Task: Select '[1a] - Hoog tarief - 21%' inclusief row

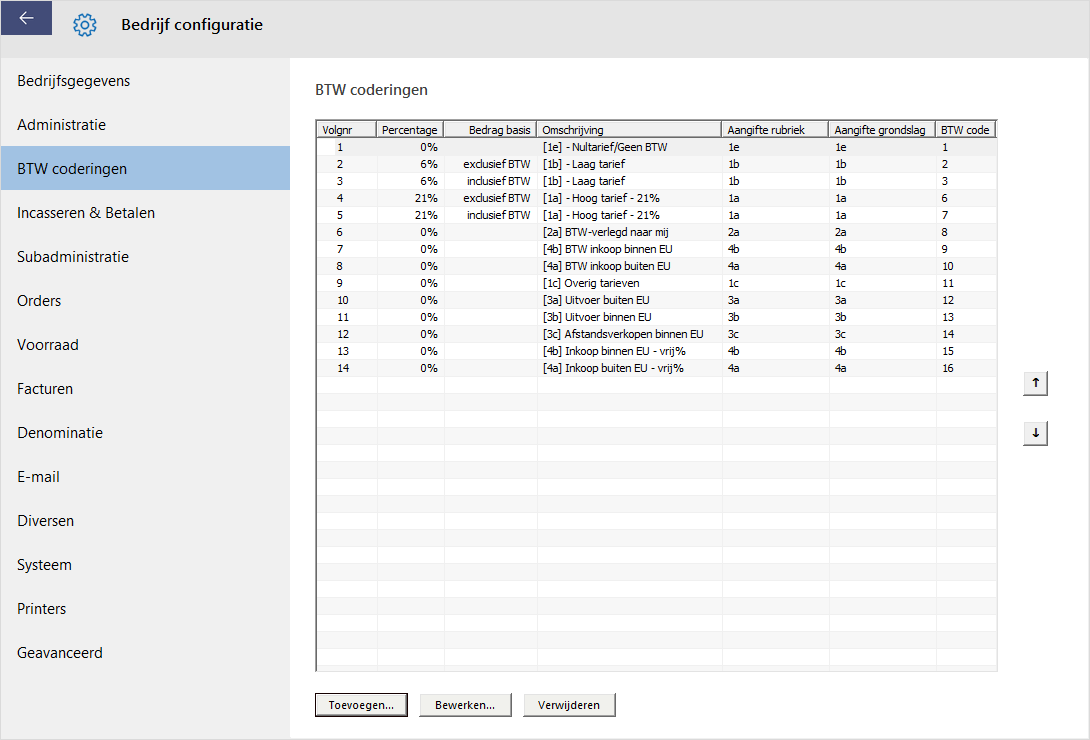Action: [x=656, y=215]
